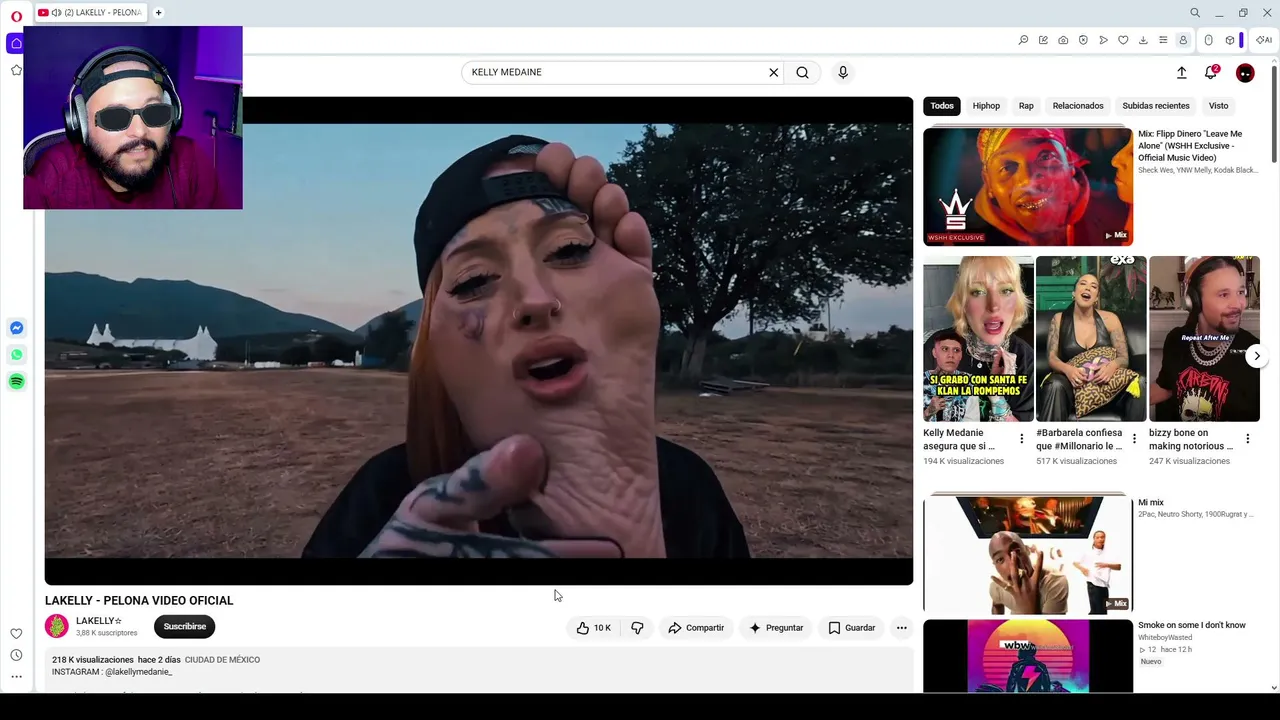Open Messenger in the Opera sidebar
Viewport: 1280px width, 720px height.
pyautogui.click(x=17, y=328)
